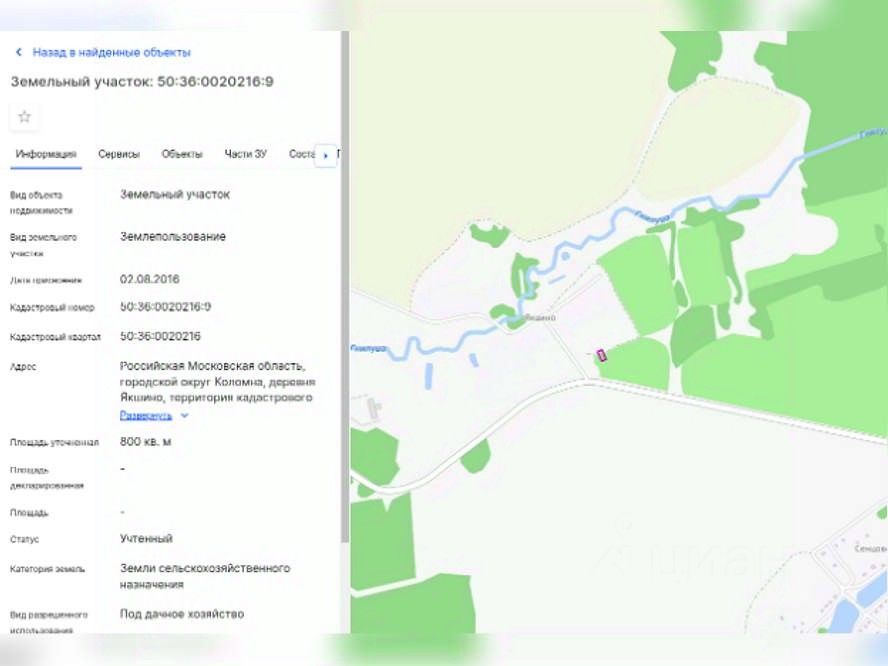Click the Площадь уточненная label
Image resolution: width=888 pixels, height=666 pixels.
click(54, 442)
